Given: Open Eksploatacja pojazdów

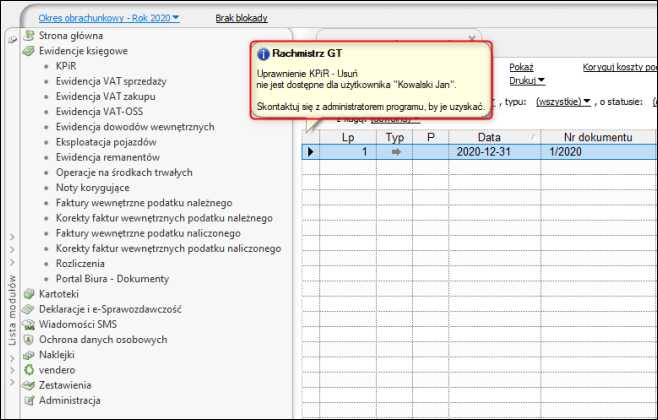Looking at the screenshot, I should [x=106, y=142].
